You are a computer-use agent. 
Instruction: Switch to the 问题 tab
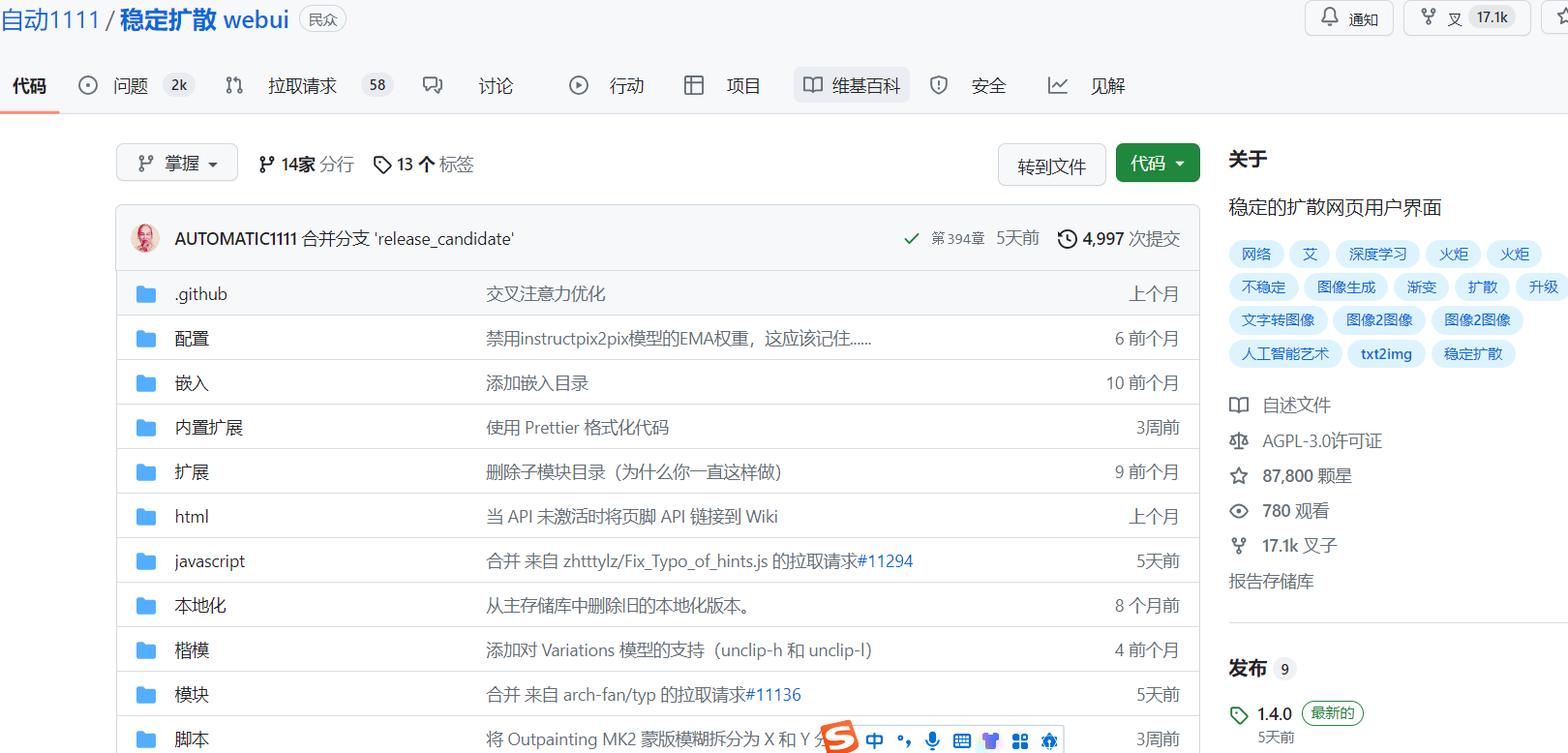click(x=130, y=86)
